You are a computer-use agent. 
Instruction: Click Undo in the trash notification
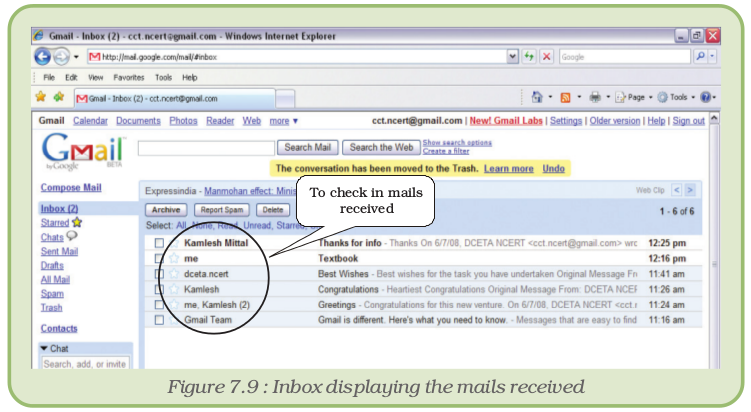553,169
